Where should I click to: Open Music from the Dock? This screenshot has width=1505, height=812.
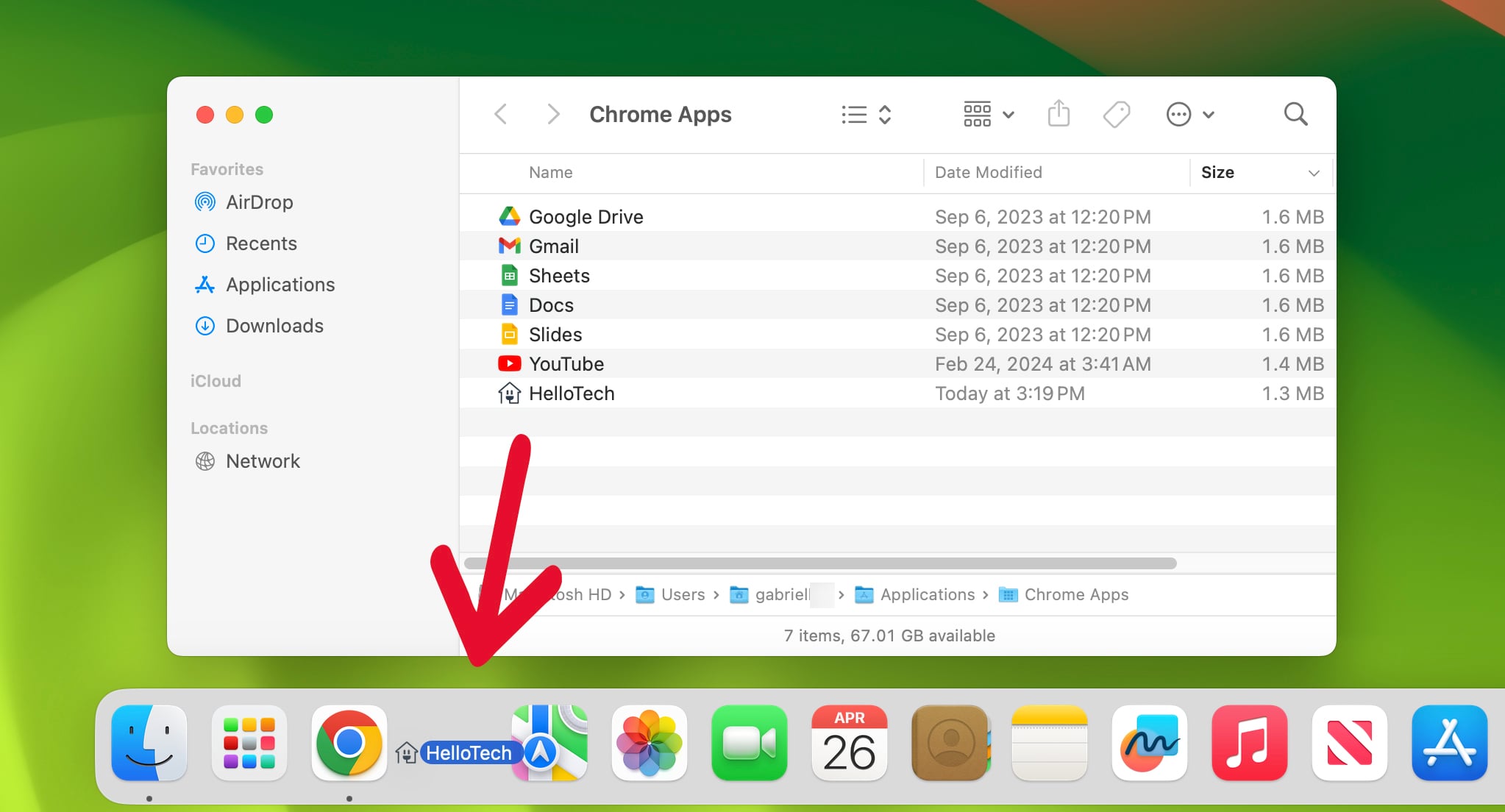pos(1250,743)
